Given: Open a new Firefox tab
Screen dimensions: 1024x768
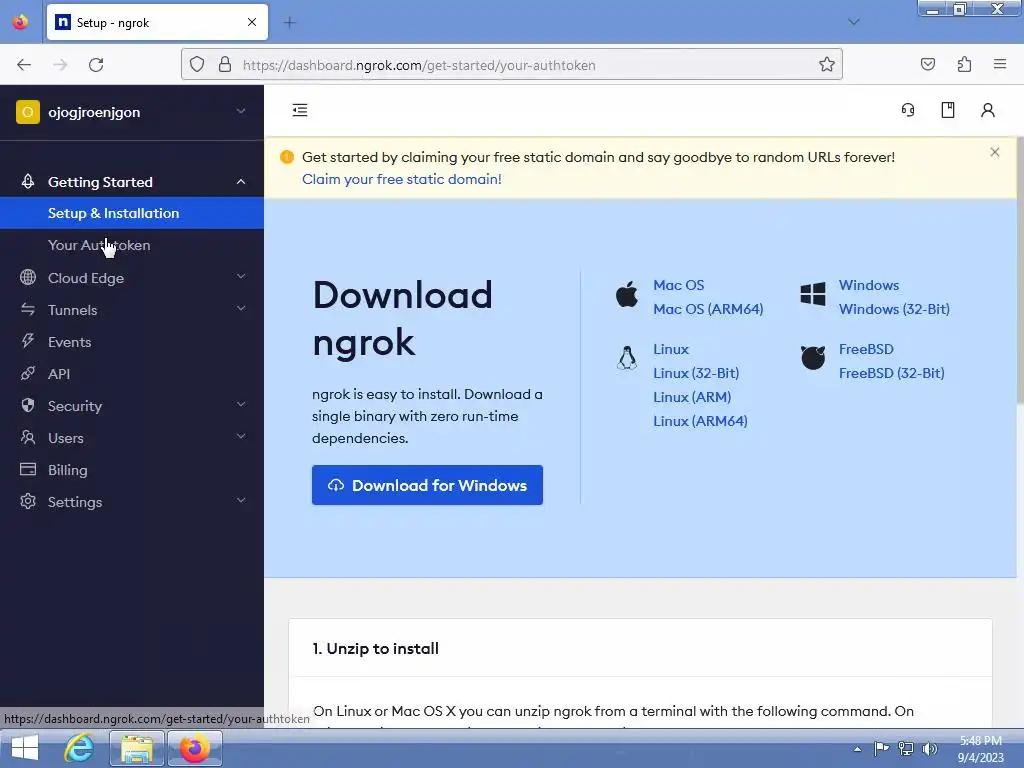Looking at the screenshot, I should [x=289, y=23].
